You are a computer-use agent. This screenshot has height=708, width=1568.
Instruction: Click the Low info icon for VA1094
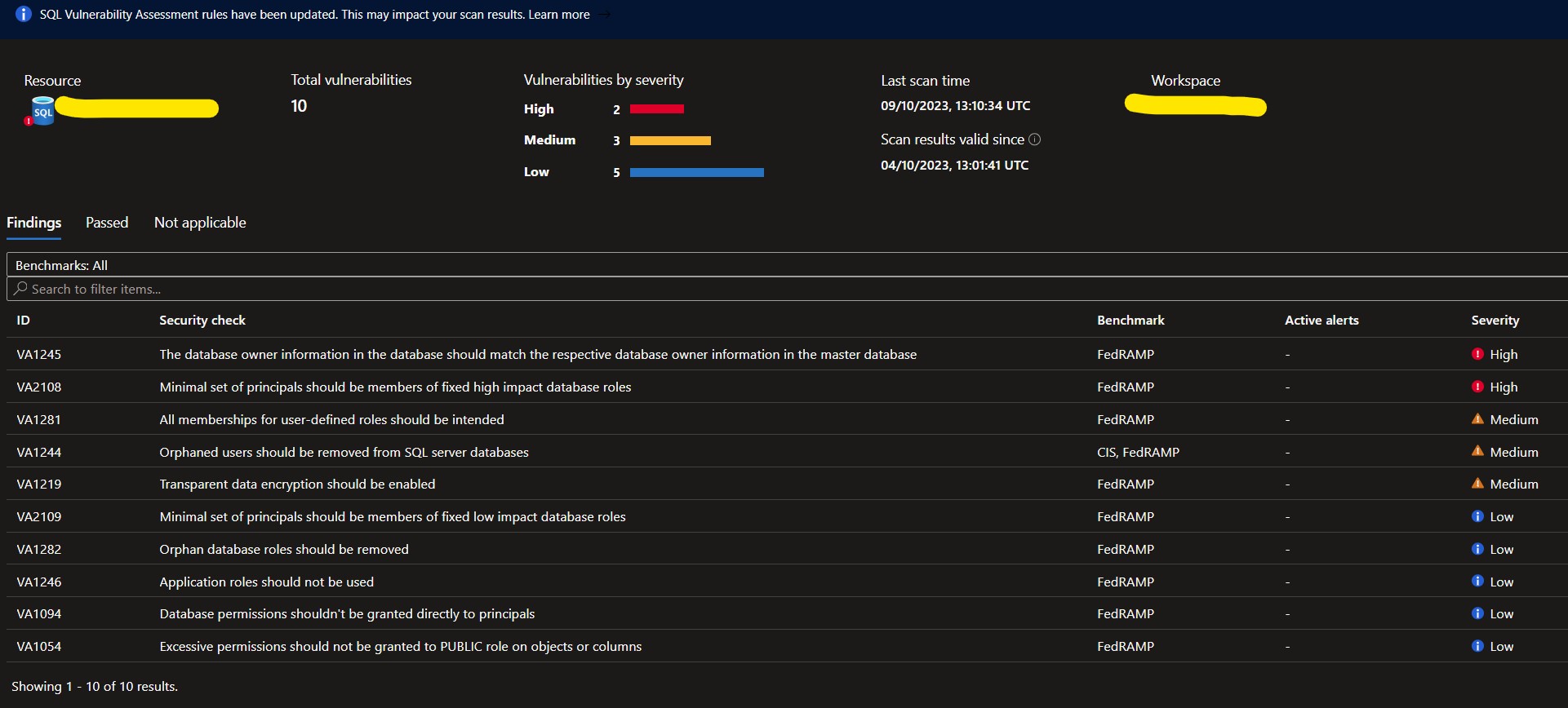1477,613
